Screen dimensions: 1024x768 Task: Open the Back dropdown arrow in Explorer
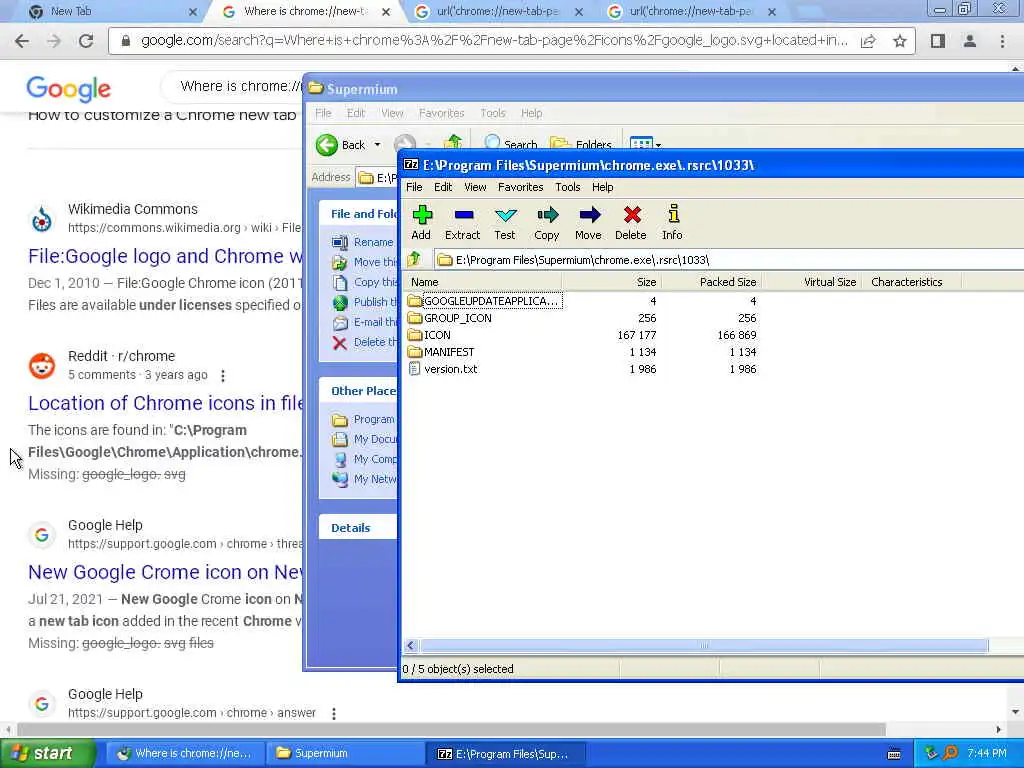377,145
